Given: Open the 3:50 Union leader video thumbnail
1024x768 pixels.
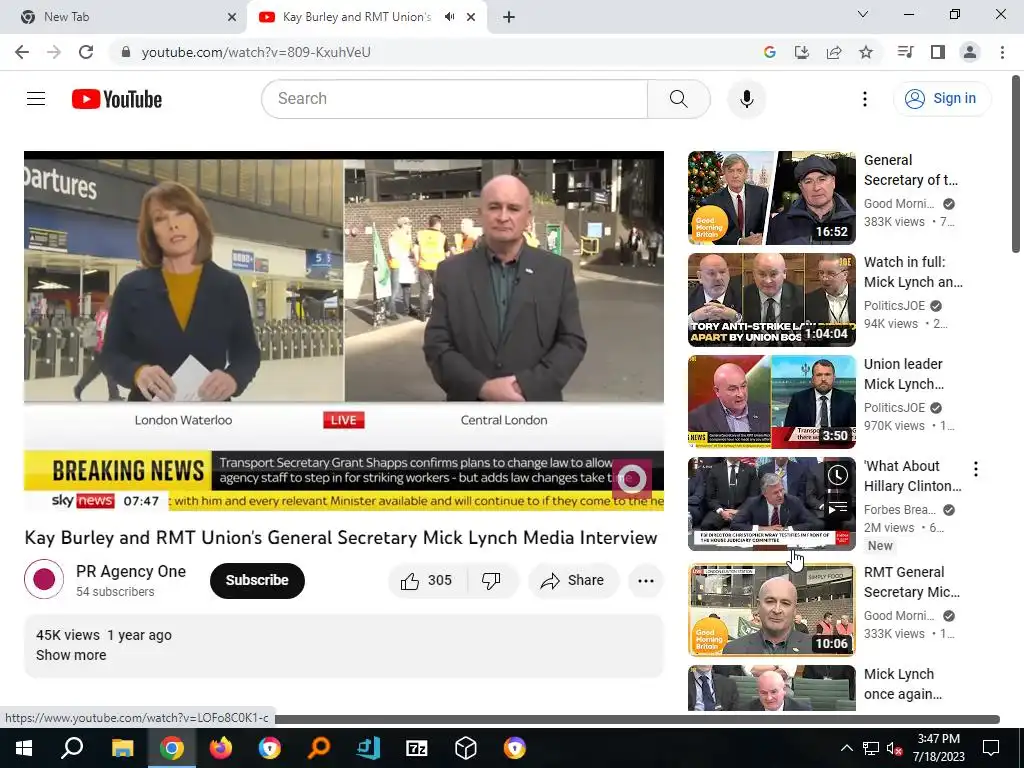Looking at the screenshot, I should 771,402.
